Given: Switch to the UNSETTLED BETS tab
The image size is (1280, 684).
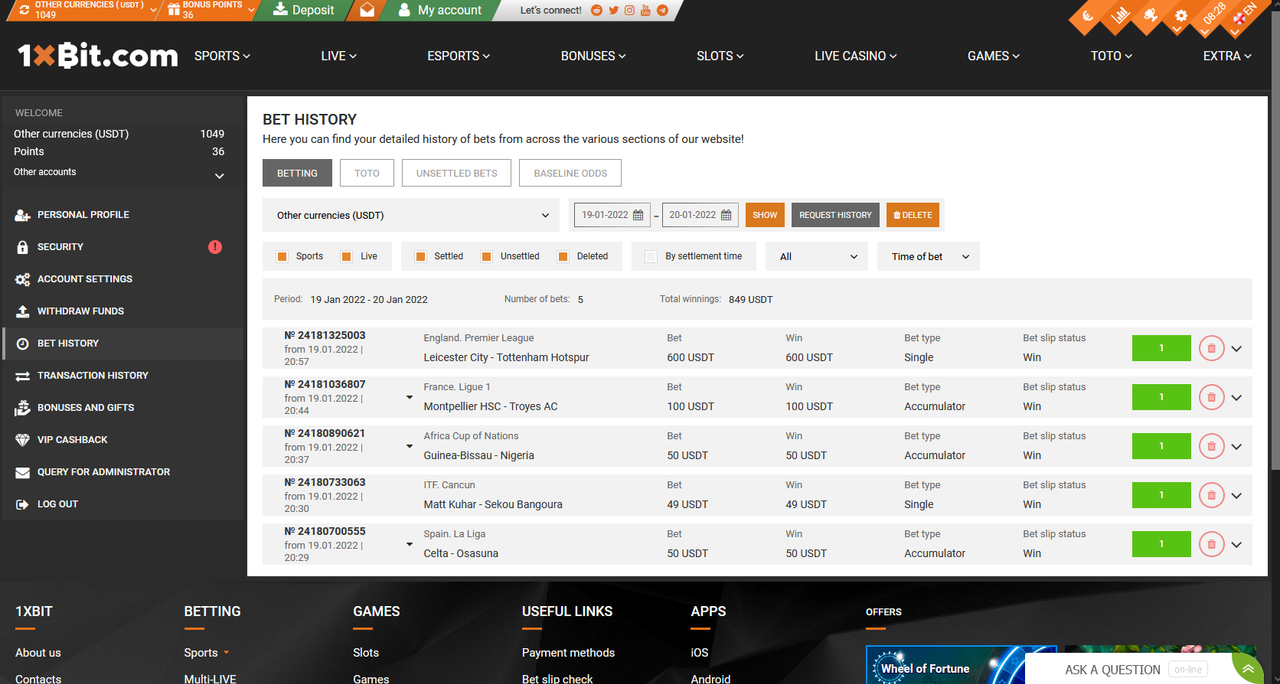Looking at the screenshot, I should click(x=457, y=173).
